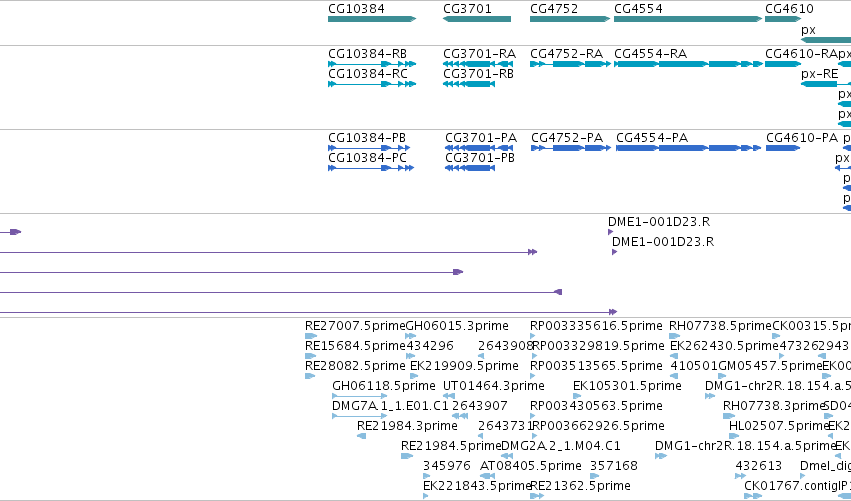This screenshot has height=501, width=851.
Task: Click protein label CG3701-PA
Action: pyautogui.click(x=481, y=138)
